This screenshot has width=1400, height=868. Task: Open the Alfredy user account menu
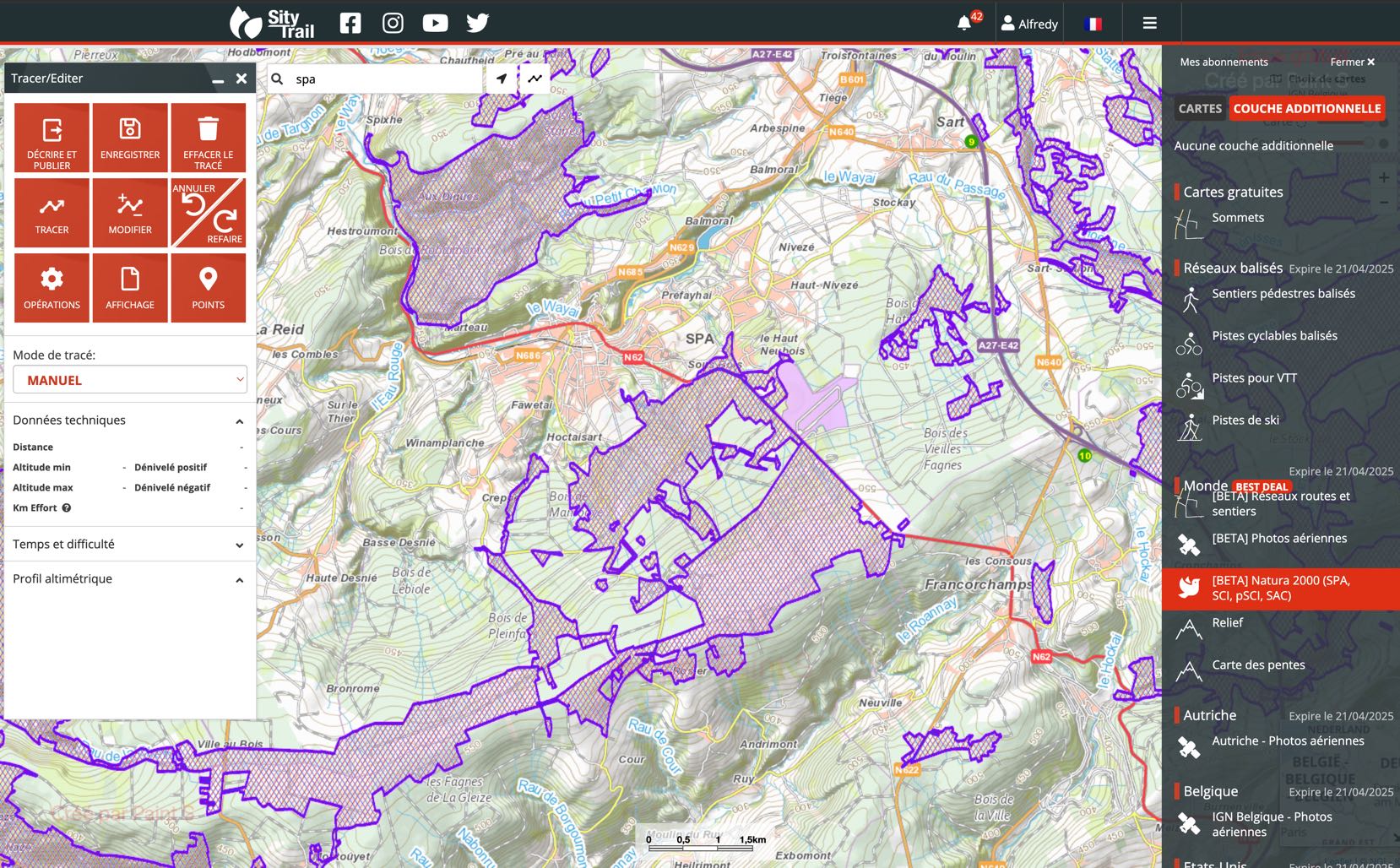tap(1029, 24)
